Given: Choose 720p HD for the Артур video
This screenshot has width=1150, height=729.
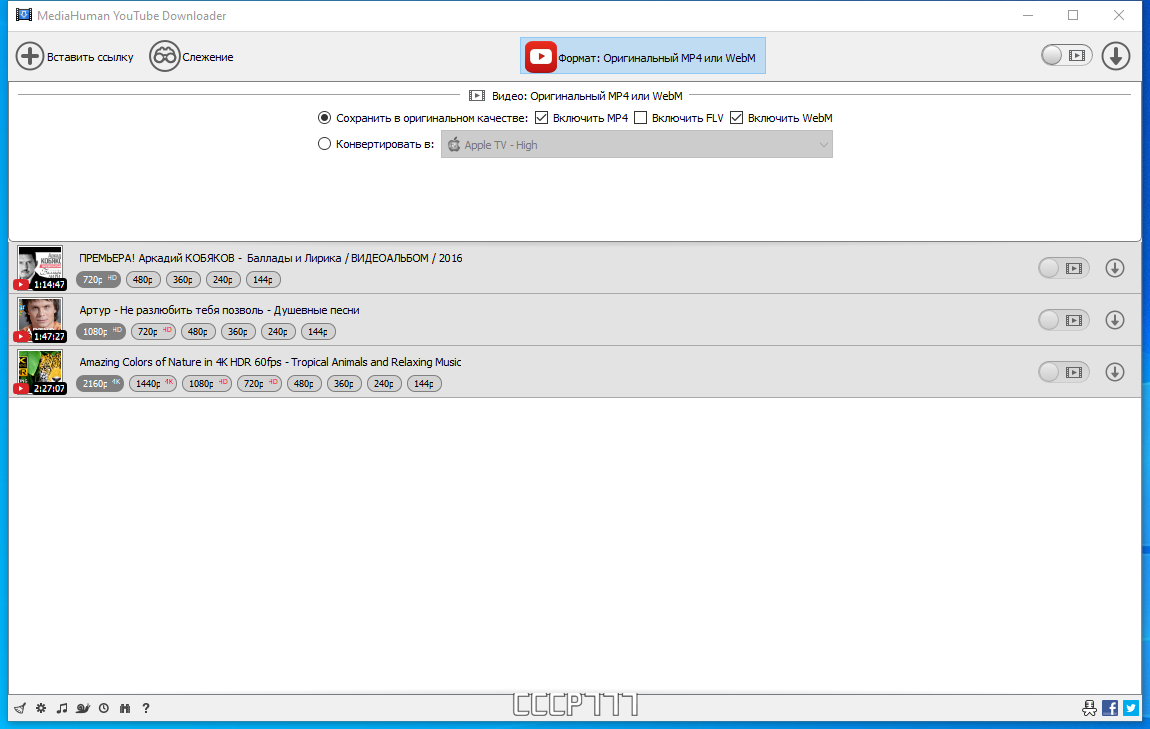Looking at the screenshot, I should pos(153,331).
